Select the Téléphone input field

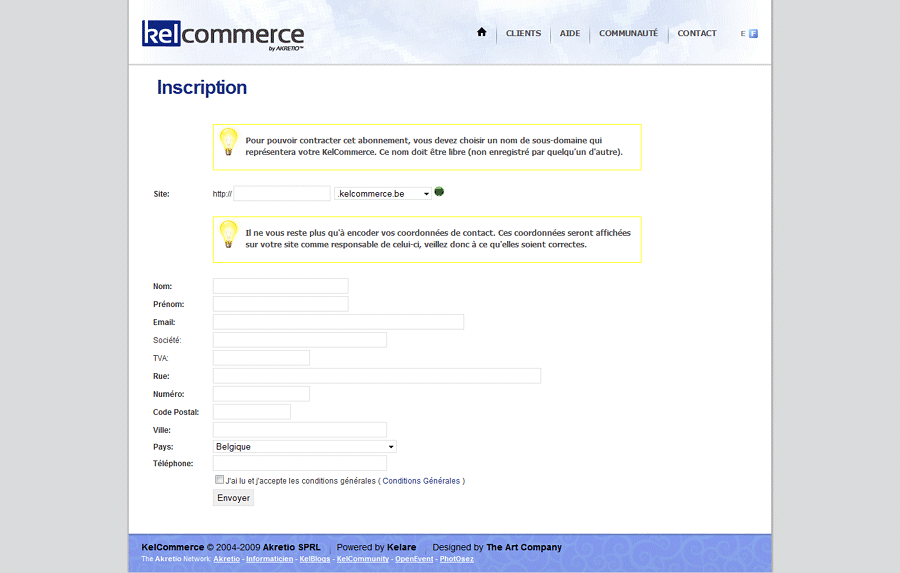299,463
